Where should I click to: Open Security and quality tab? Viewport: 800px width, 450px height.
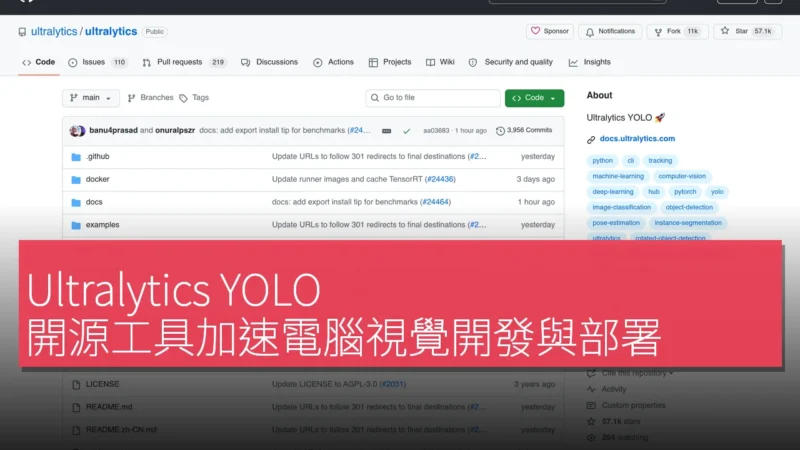[511, 62]
